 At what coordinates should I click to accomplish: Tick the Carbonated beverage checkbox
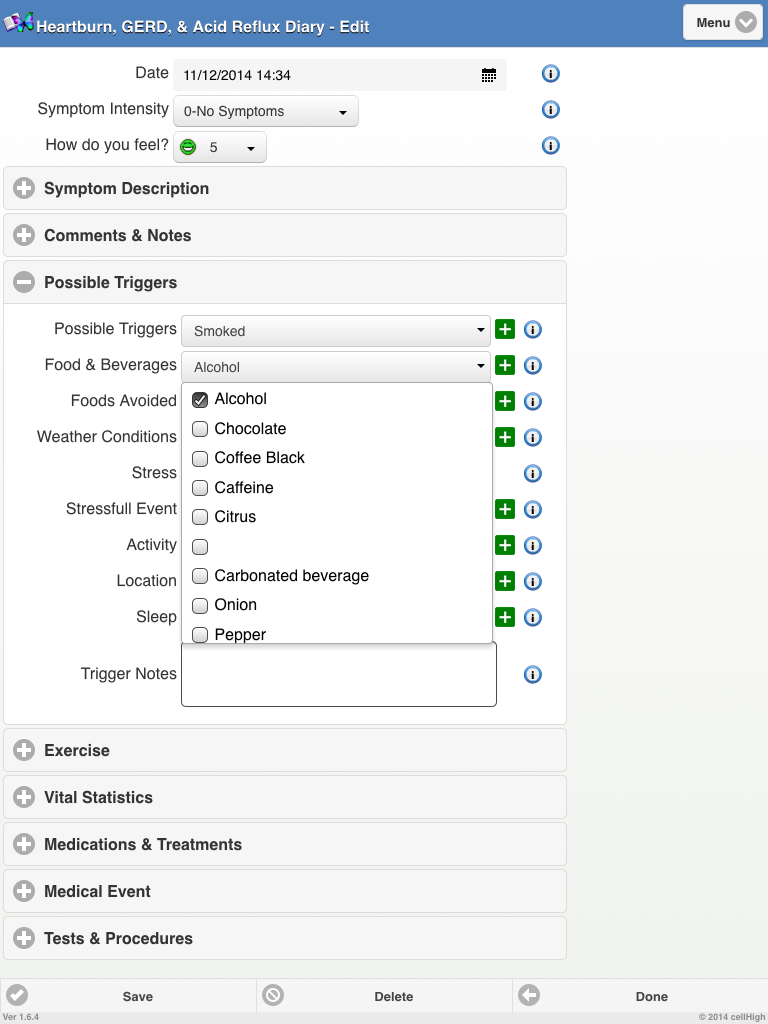200,576
